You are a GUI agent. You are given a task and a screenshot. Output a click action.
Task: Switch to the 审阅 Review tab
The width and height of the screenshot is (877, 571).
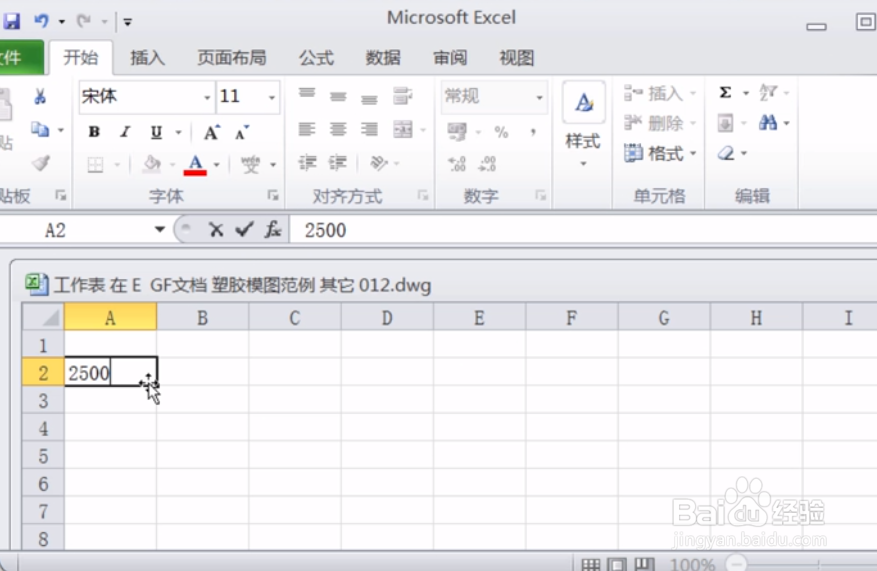pos(450,58)
